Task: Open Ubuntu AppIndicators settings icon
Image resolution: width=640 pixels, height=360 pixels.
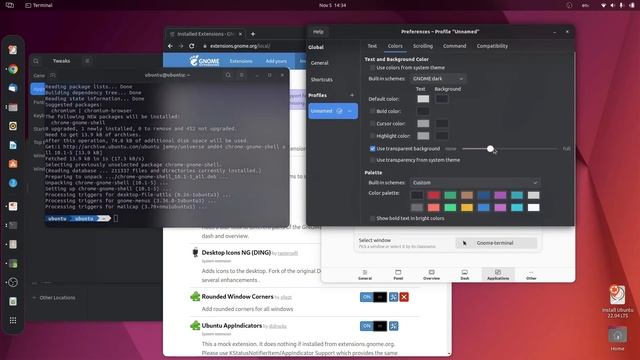Action: 393,326
